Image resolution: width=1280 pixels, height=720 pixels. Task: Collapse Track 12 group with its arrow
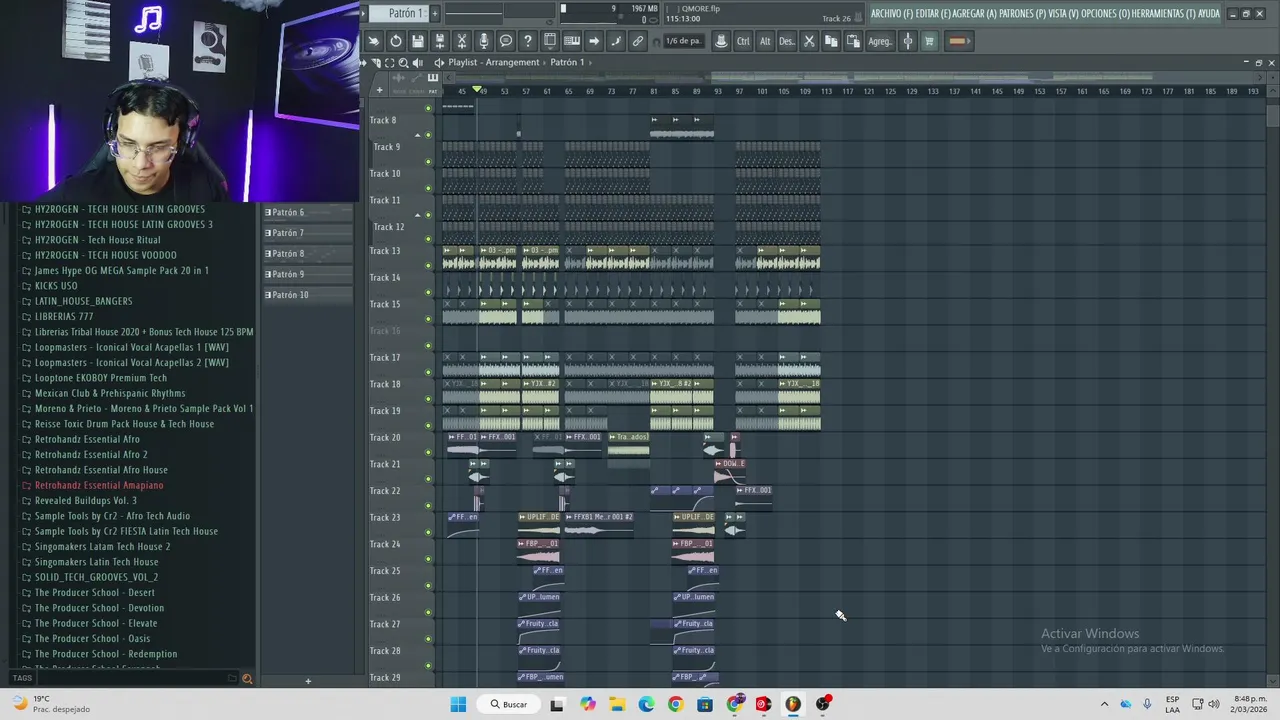tap(418, 215)
